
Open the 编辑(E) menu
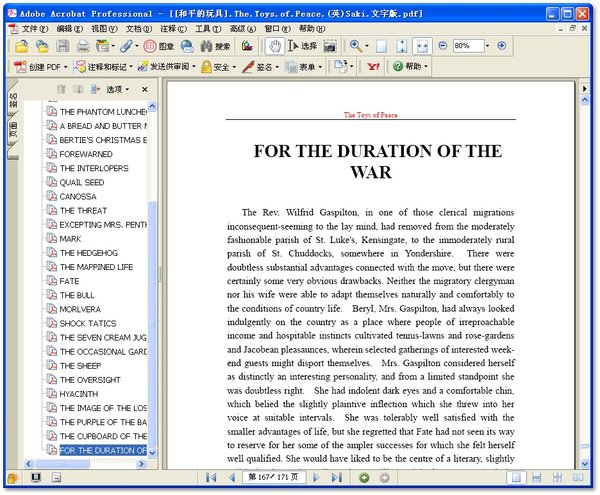(69, 29)
